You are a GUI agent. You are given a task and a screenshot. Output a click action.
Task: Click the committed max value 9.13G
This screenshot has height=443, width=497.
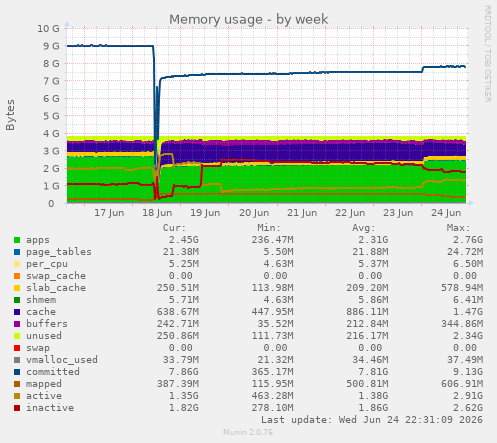coord(468,372)
